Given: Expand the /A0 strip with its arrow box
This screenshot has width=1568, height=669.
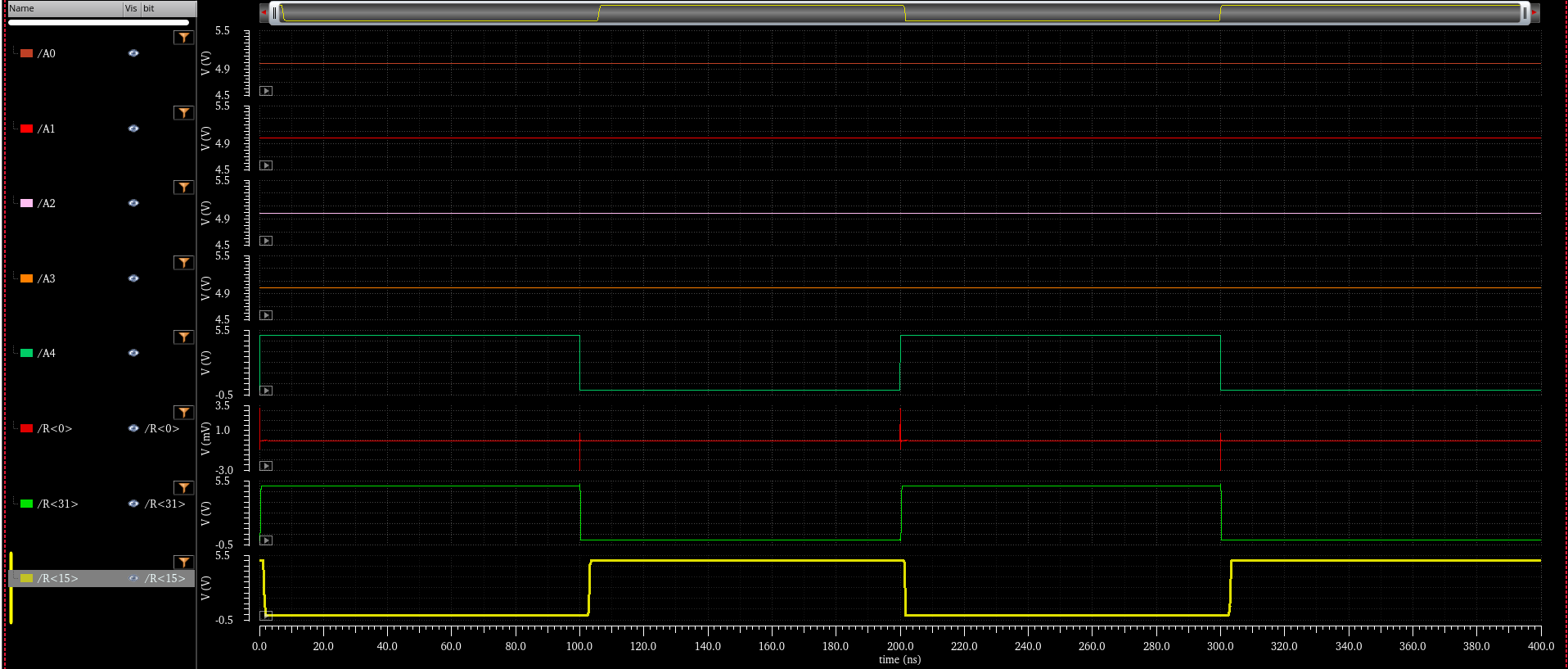Looking at the screenshot, I should [x=266, y=91].
